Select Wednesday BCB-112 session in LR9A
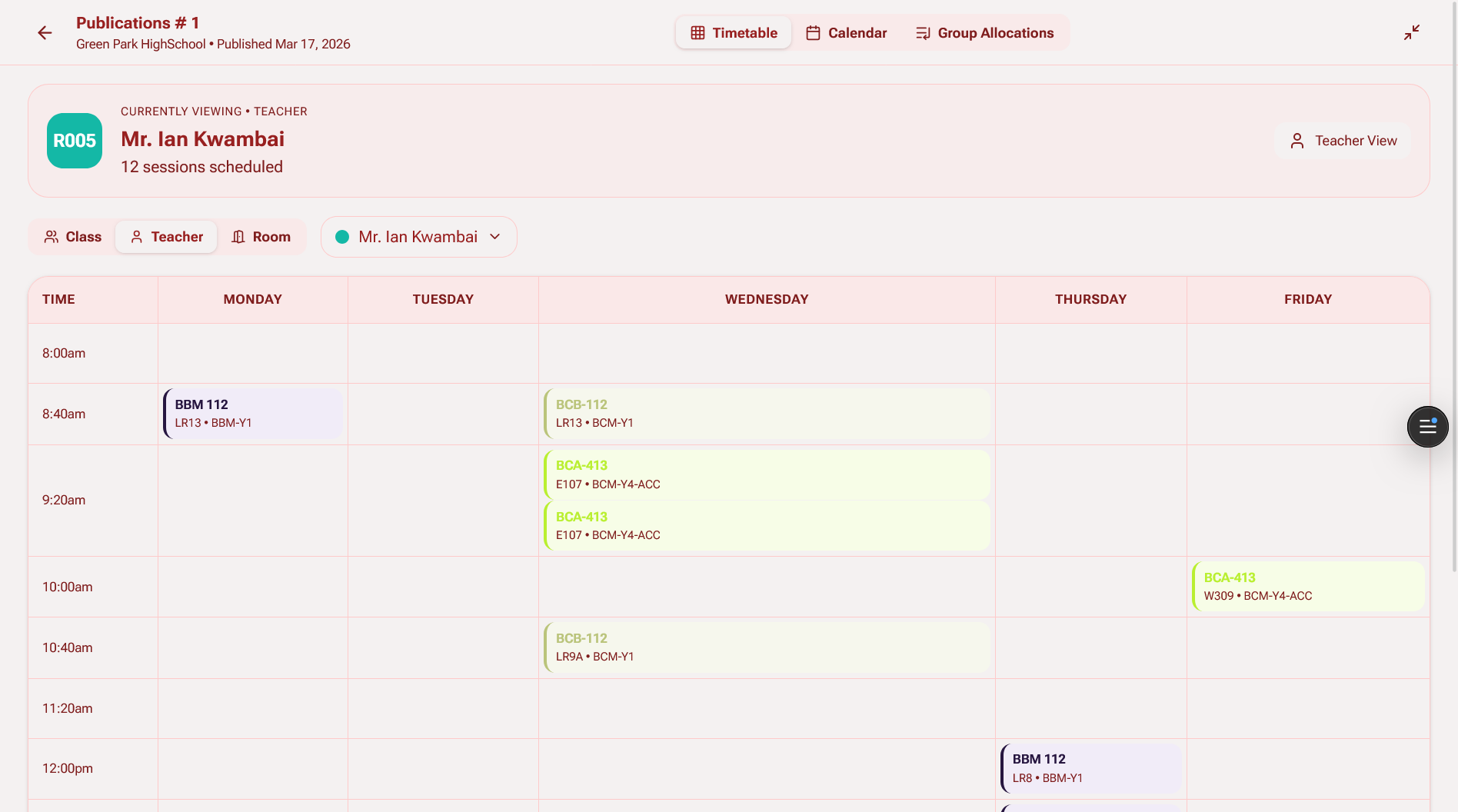This screenshot has height=812, width=1458. coord(766,647)
